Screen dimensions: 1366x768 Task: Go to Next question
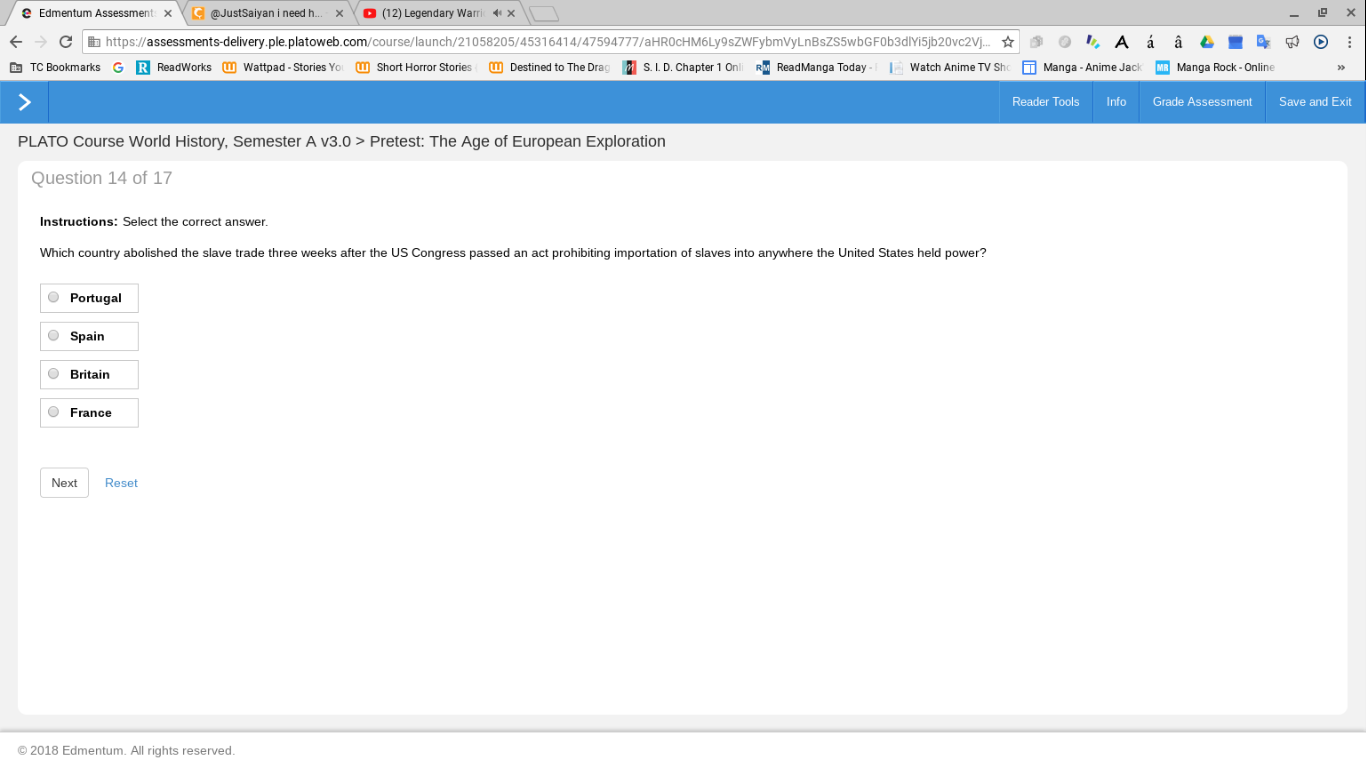tap(64, 483)
